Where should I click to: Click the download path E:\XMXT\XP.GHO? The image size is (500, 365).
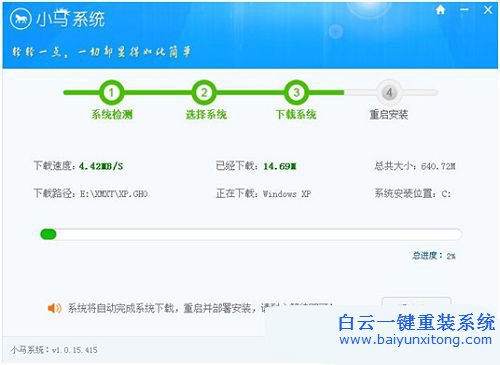tap(114, 194)
